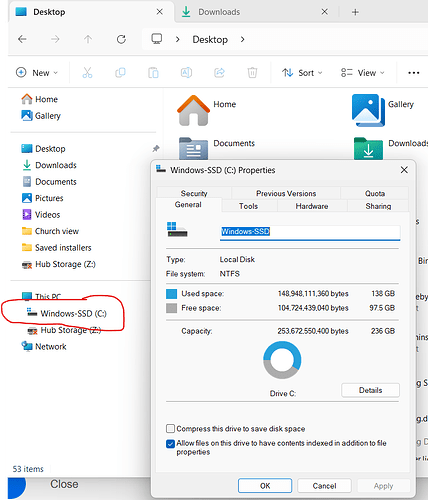
Task: Click the Windows-SSD drive name field
Action: point(310,232)
